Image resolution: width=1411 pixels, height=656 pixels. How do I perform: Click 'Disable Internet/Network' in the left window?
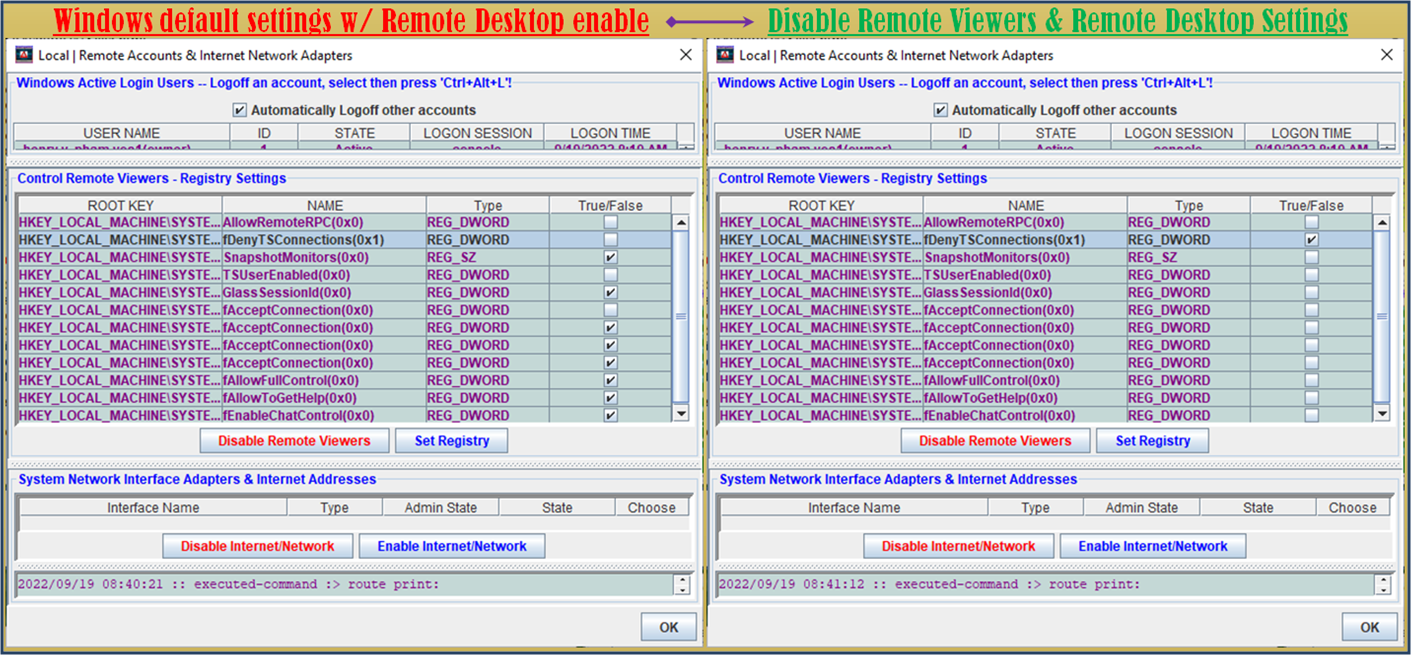tap(257, 546)
